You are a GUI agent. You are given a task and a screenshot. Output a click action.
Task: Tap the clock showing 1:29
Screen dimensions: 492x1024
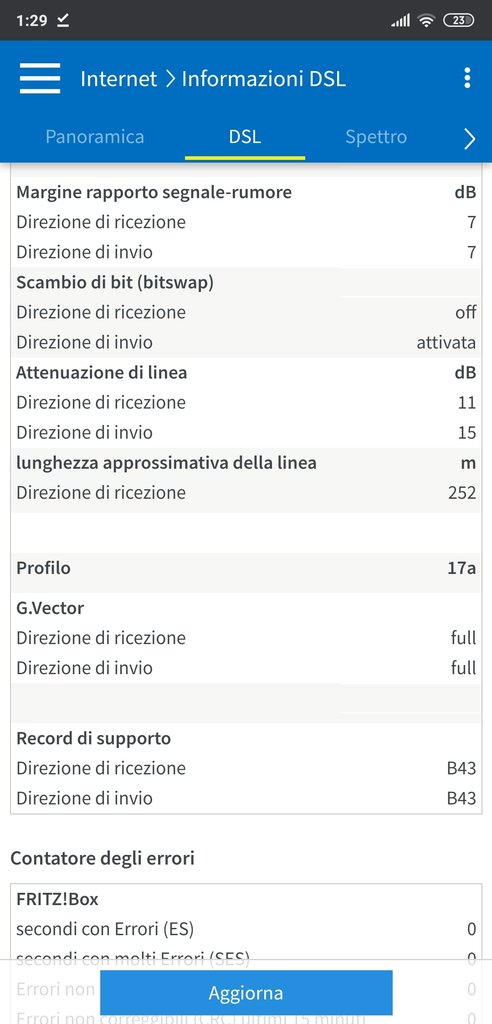tap(31, 20)
